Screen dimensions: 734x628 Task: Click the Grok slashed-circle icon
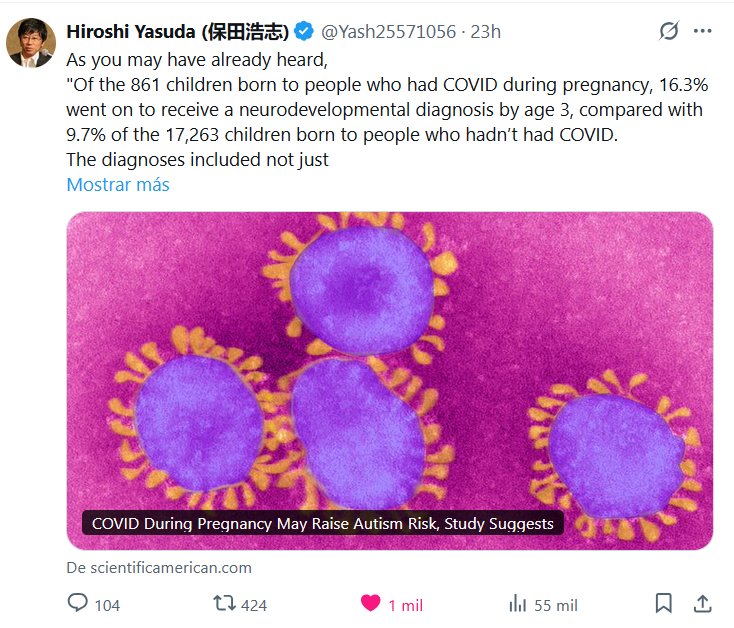tap(669, 32)
